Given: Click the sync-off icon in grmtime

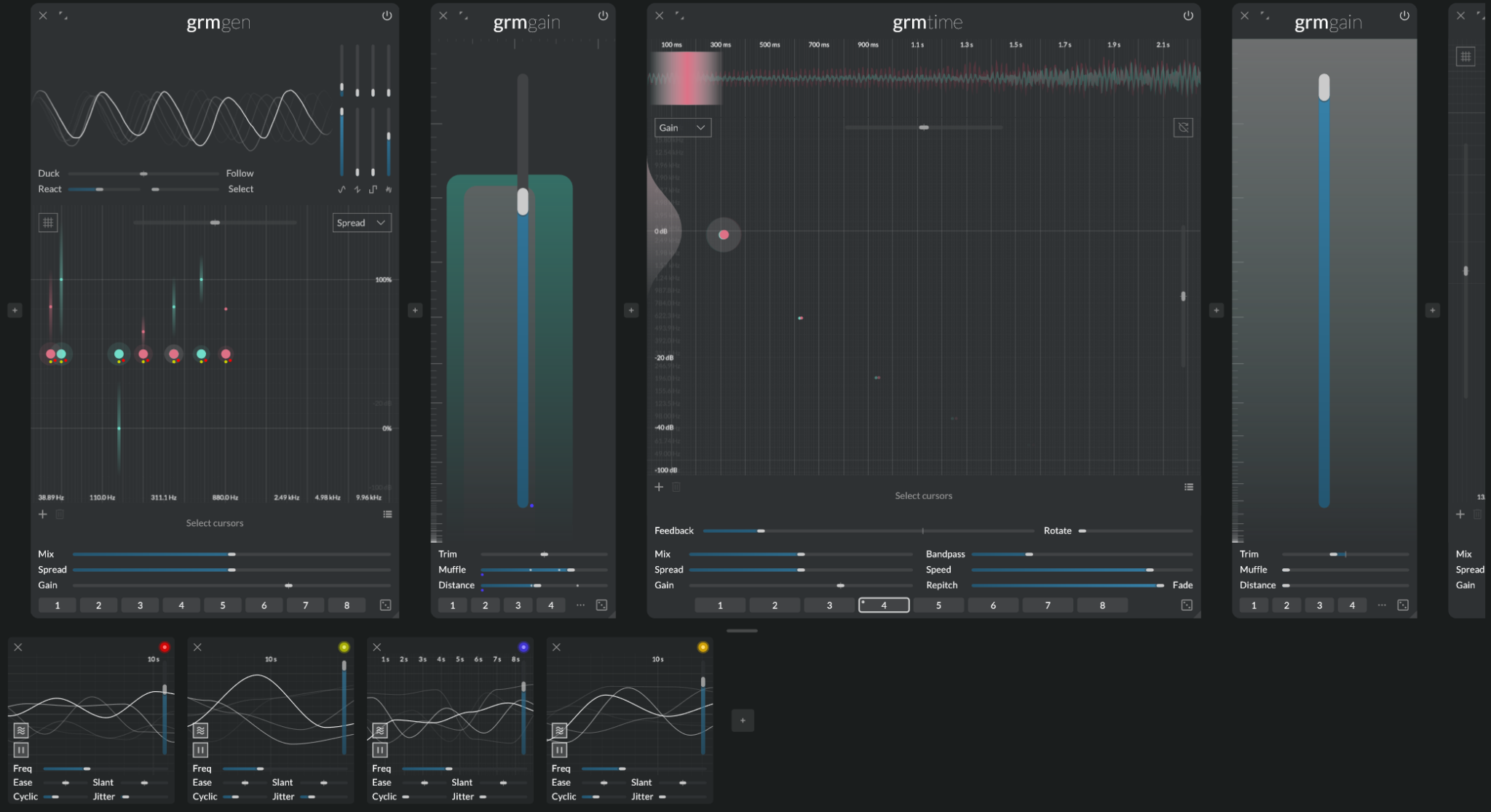Looking at the screenshot, I should tap(1183, 127).
